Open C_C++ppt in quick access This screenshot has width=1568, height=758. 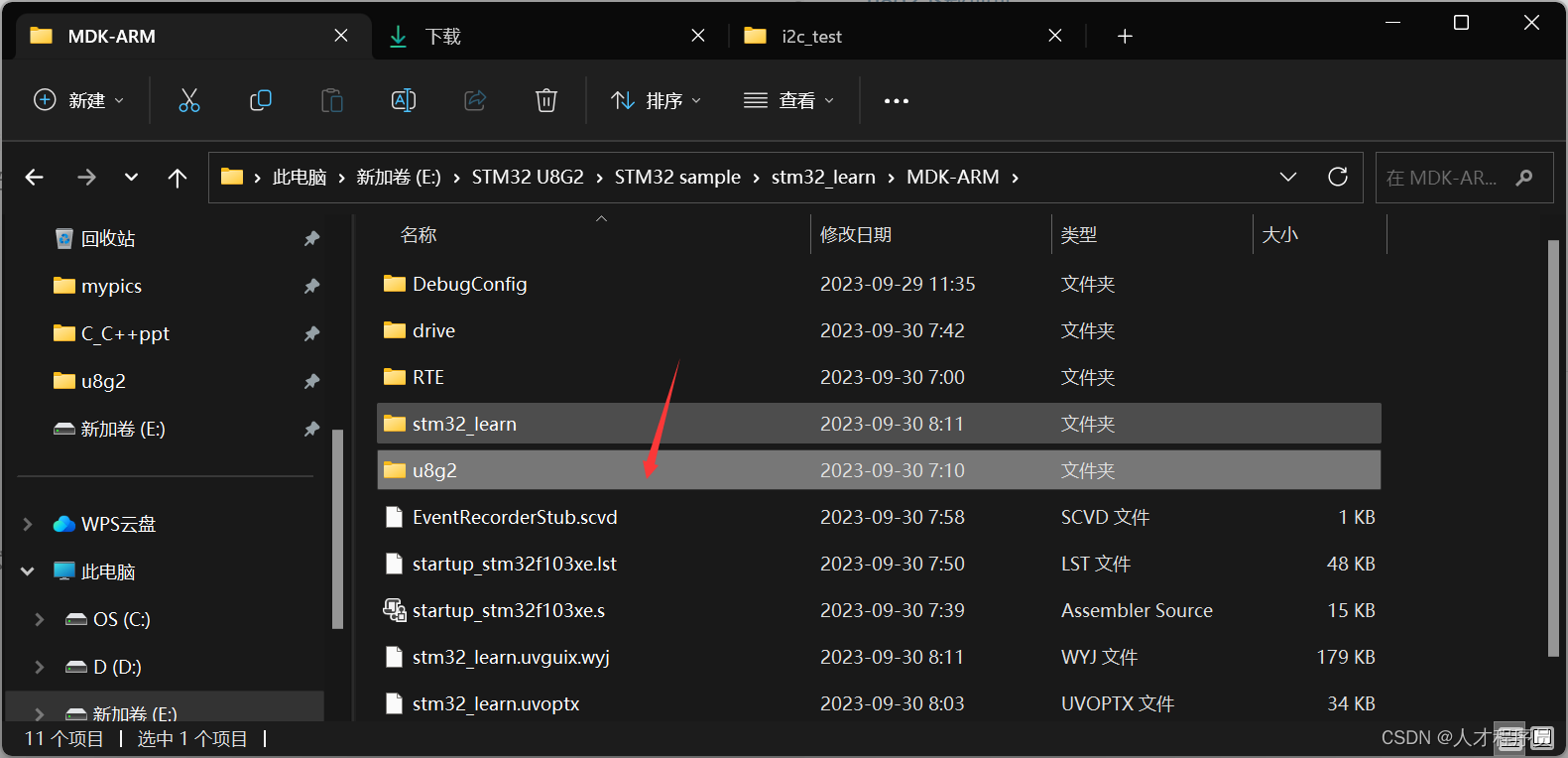pos(125,333)
